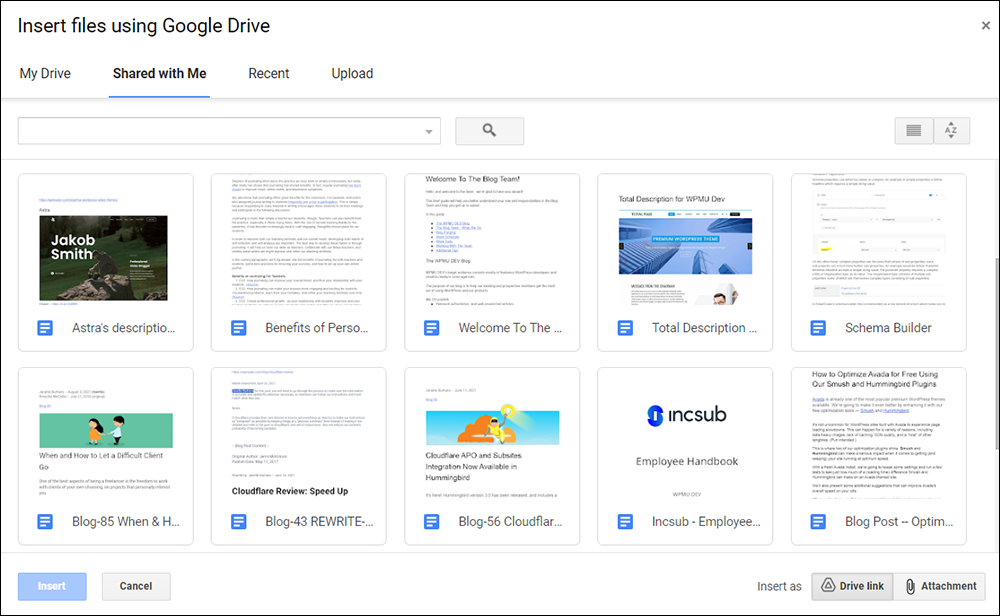Click the doc icon beside Blog Post -- Optim...
The height and width of the screenshot is (616, 1000).
(x=818, y=522)
